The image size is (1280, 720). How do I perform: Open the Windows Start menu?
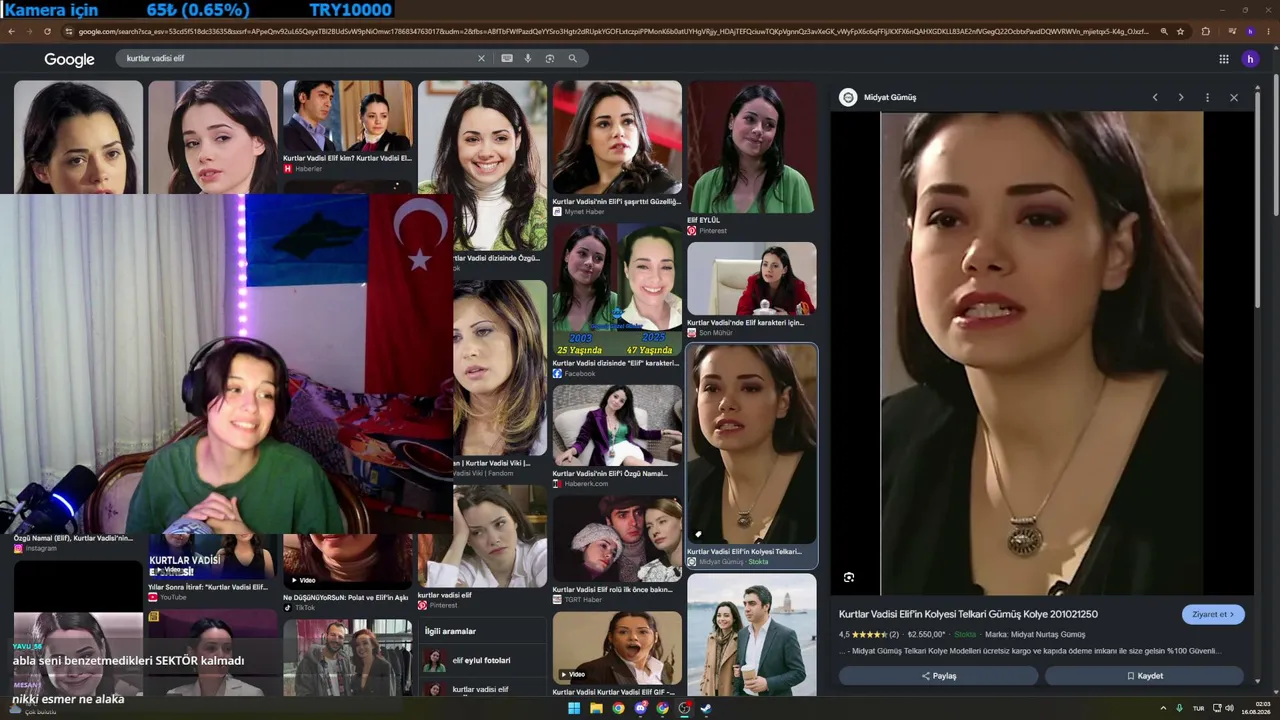coord(574,708)
